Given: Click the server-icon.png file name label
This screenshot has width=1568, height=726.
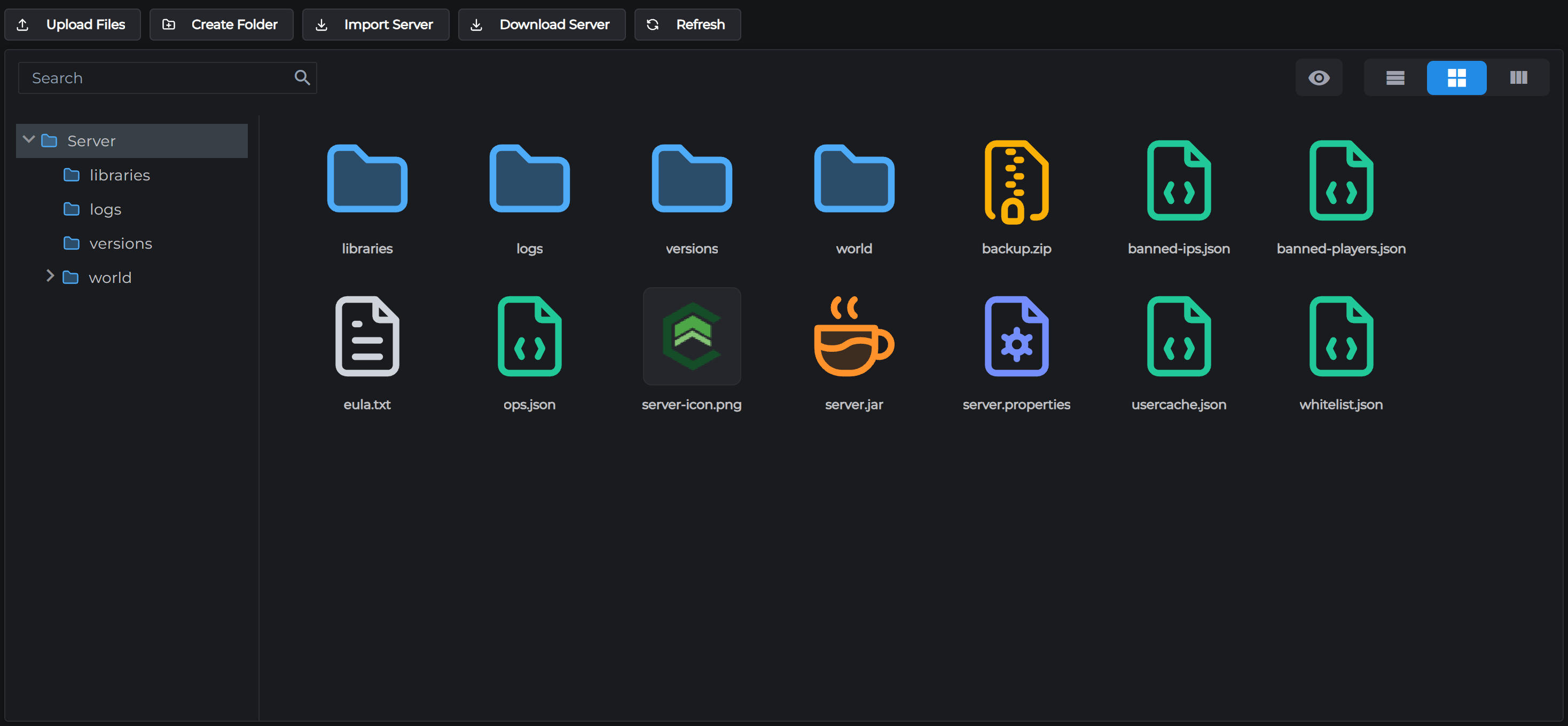Looking at the screenshot, I should [692, 404].
